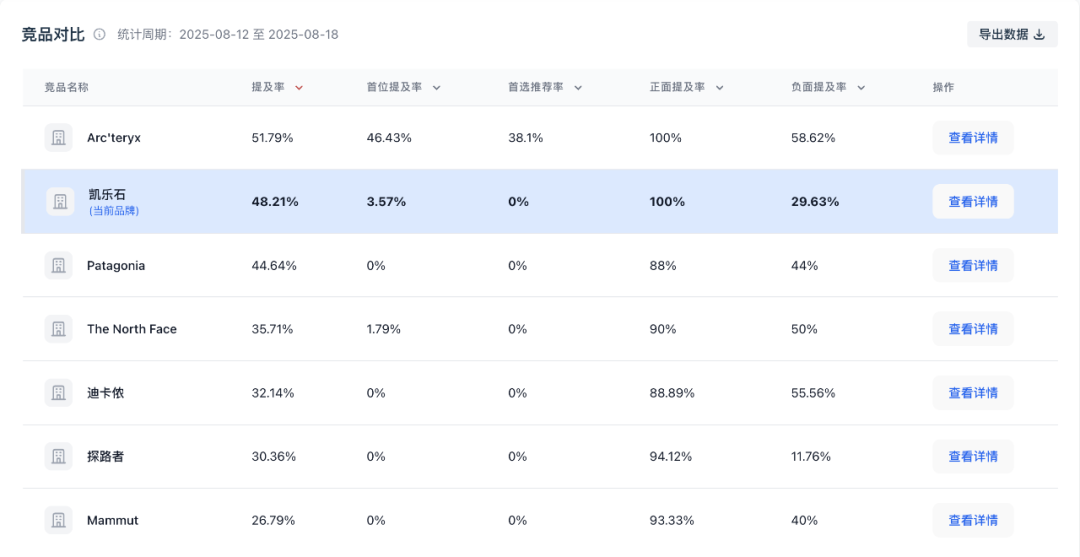Select the 探路者 competitor name

click(105, 456)
